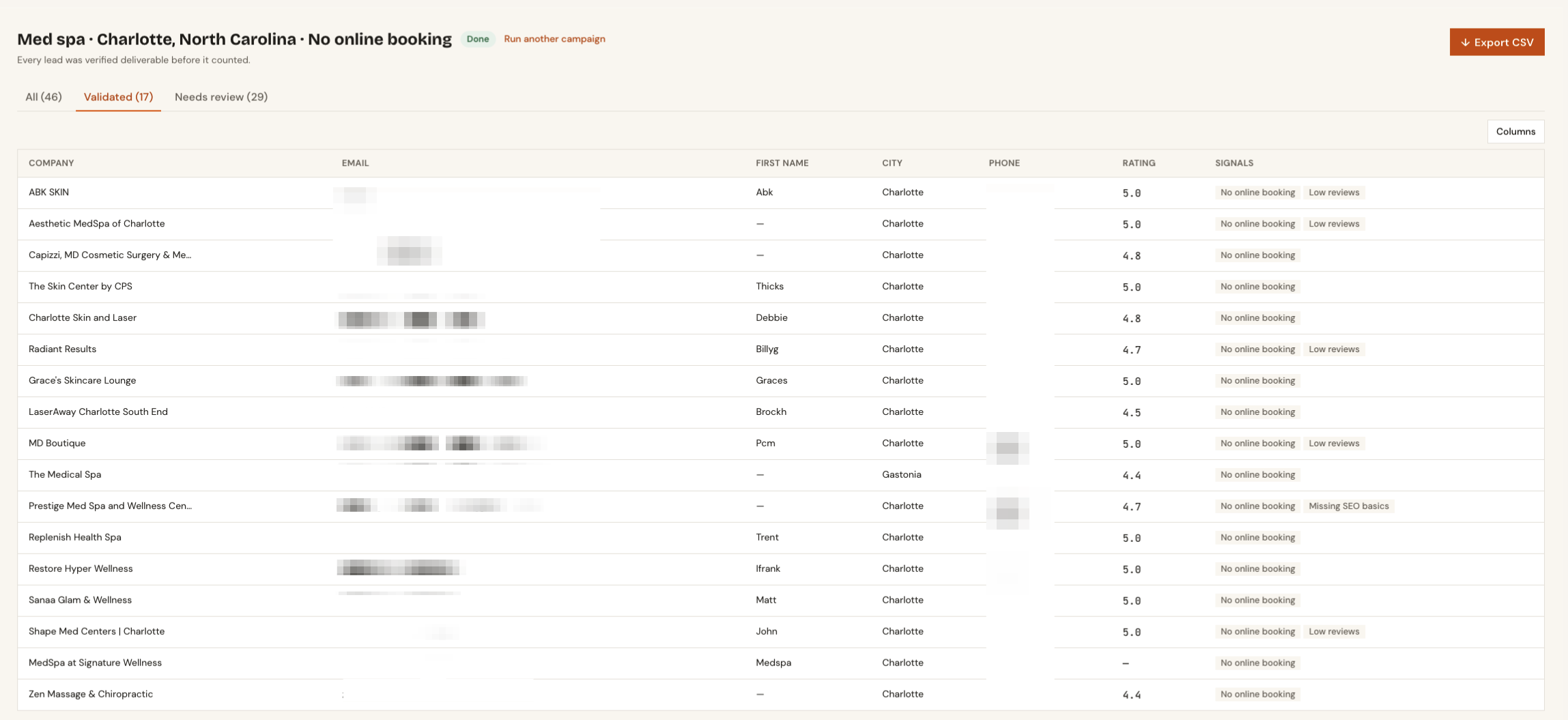This screenshot has height=720, width=1568.
Task: Click Zen Massage & Chiropractic company name
Action: point(91,695)
